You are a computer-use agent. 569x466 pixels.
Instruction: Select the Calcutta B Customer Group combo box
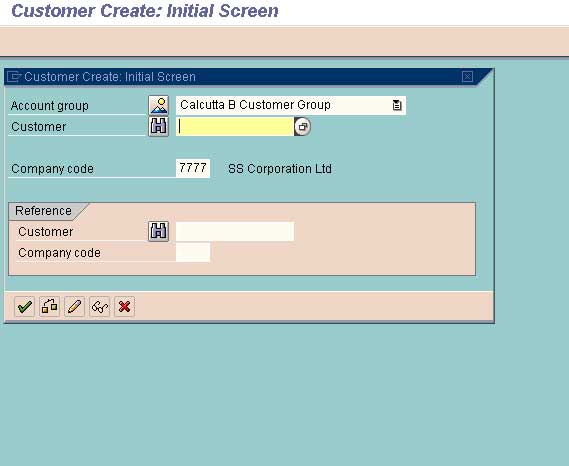pos(291,105)
